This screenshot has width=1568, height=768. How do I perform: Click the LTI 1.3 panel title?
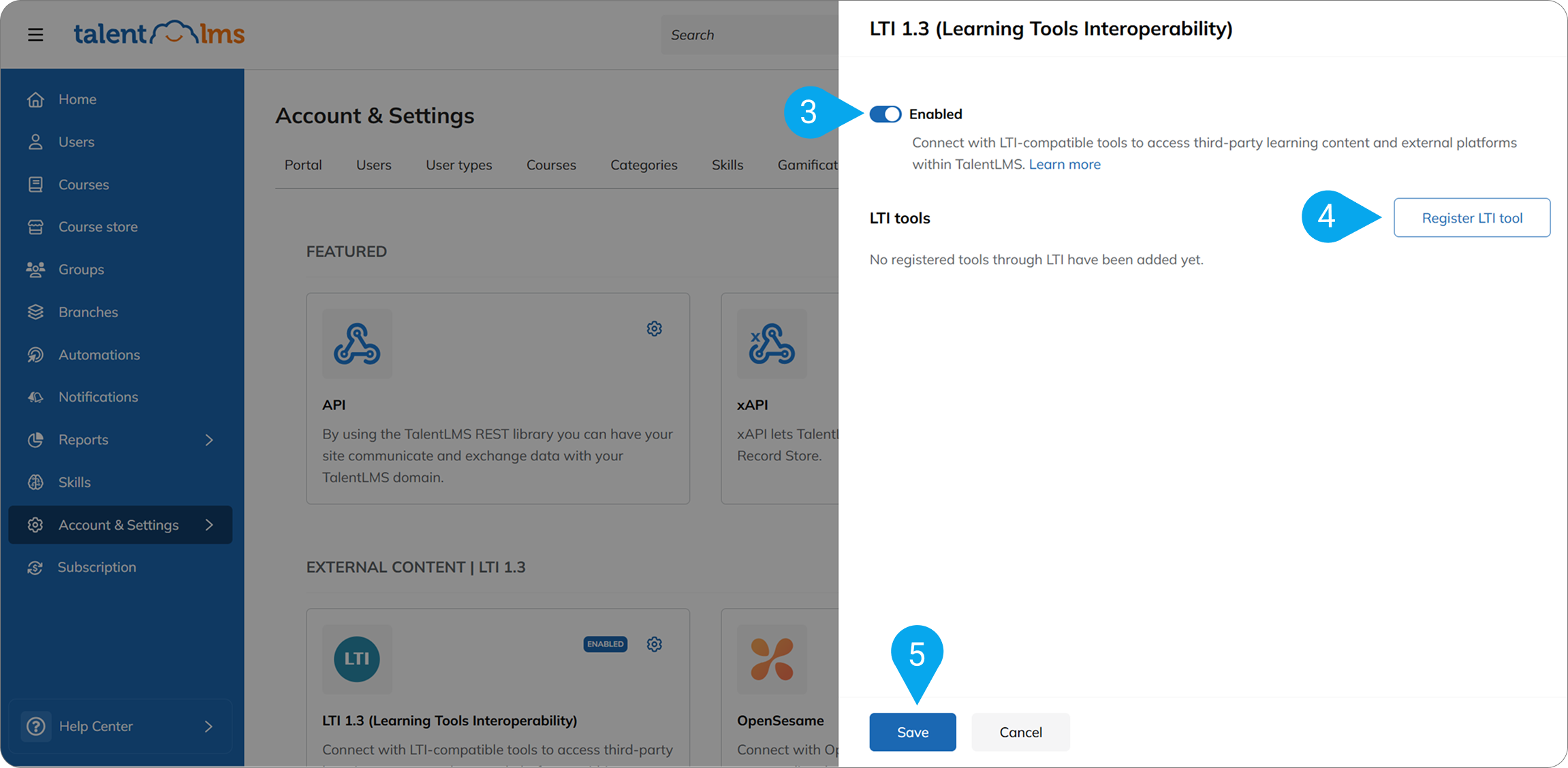pos(1051,29)
